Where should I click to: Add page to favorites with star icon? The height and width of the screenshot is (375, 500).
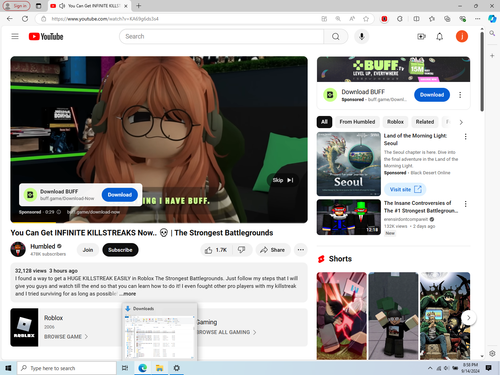tap(366, 19)
